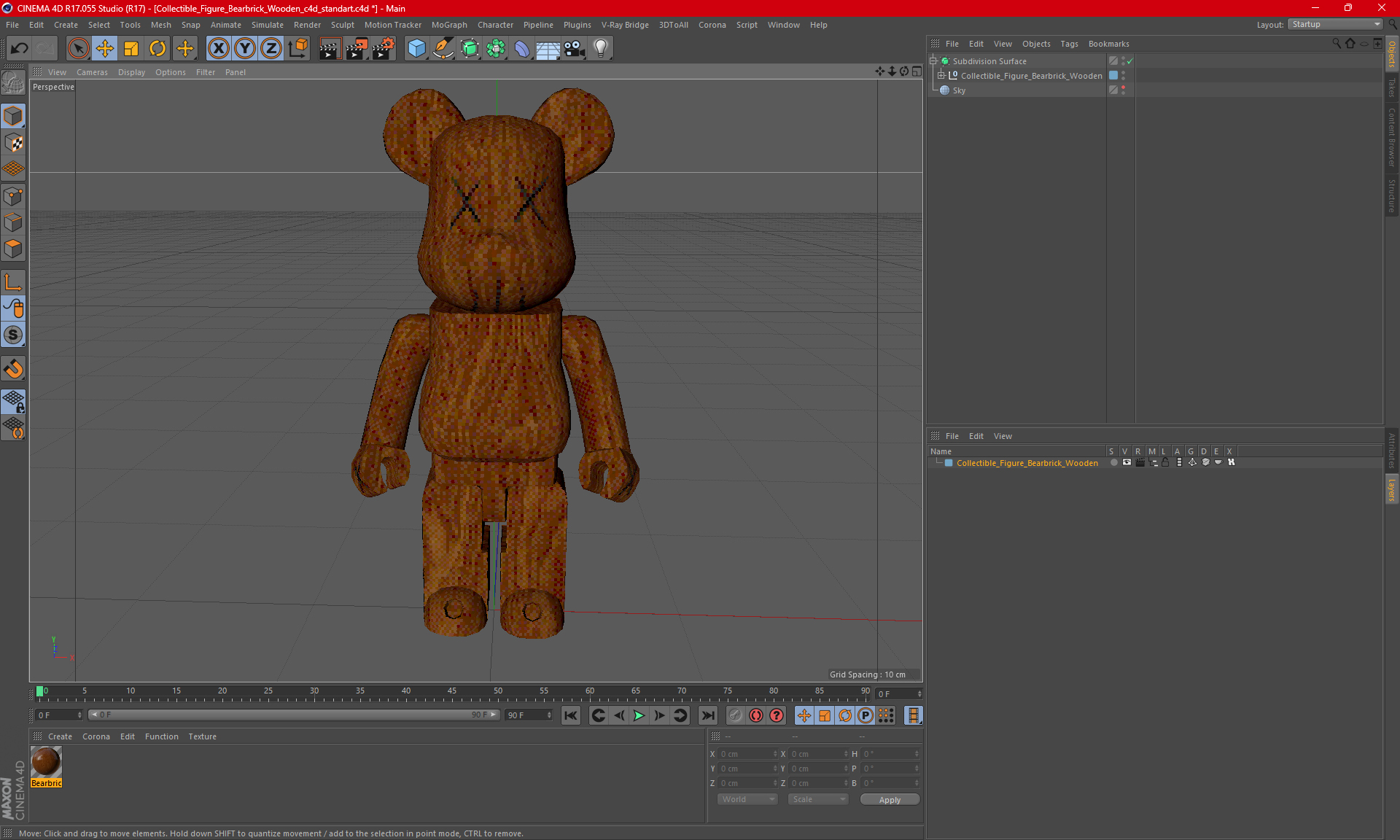Activate the Rotate tool
This screenshot has width=1400, height=840.
[157, 48]
